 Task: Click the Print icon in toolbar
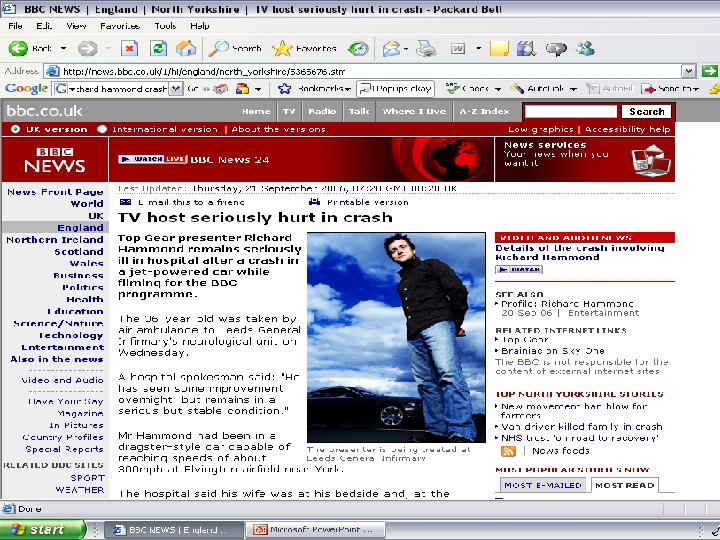pos(426,48)
